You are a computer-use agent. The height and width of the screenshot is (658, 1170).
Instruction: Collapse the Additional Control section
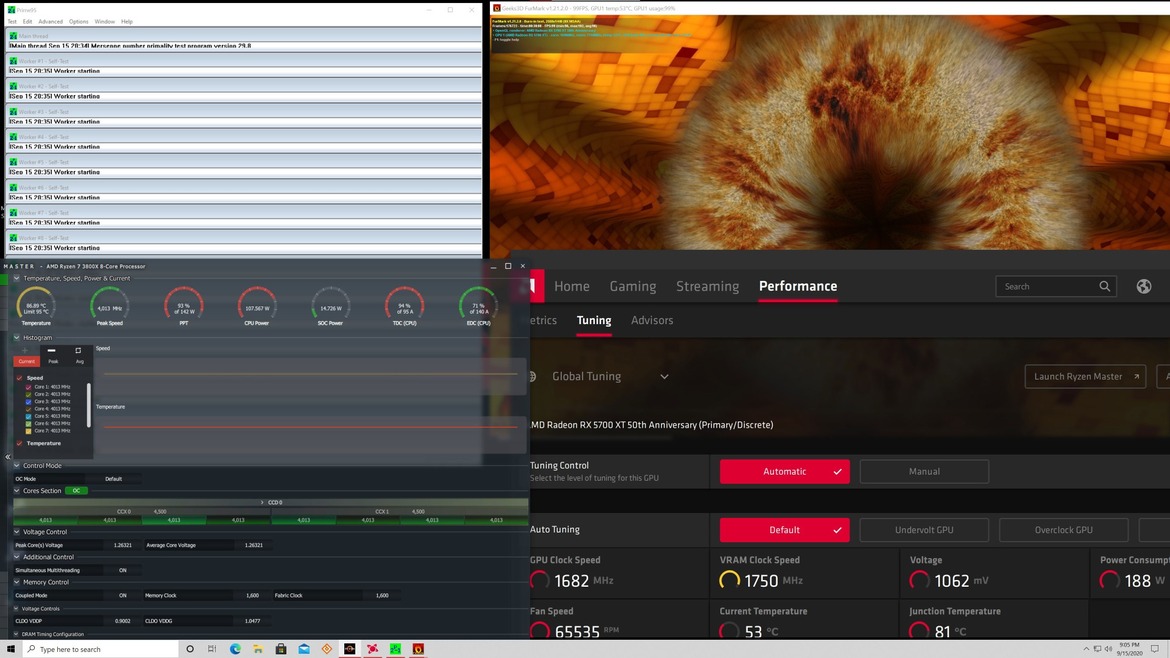[x=16, y=557]
